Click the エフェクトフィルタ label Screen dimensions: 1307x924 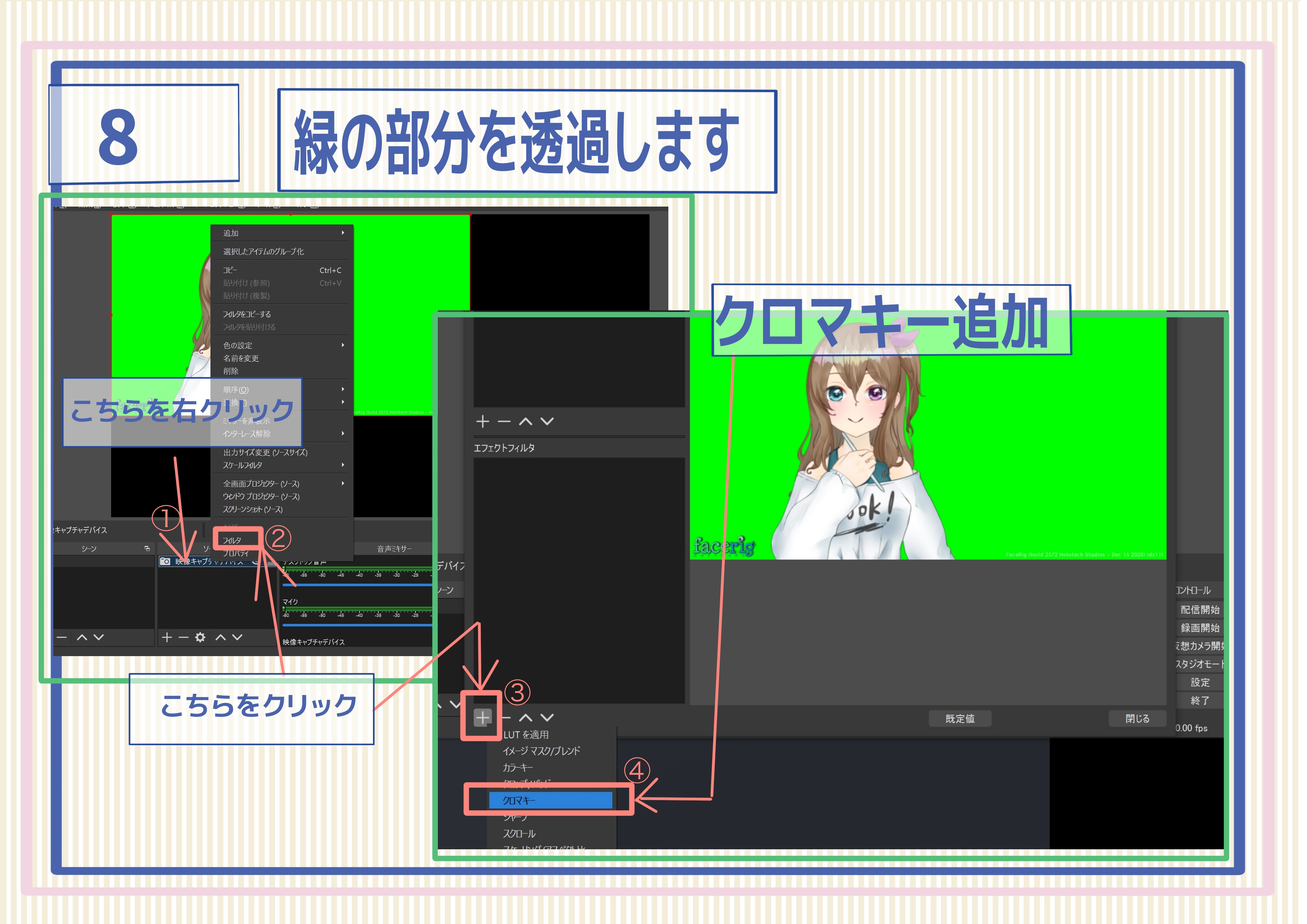point(504,449)
